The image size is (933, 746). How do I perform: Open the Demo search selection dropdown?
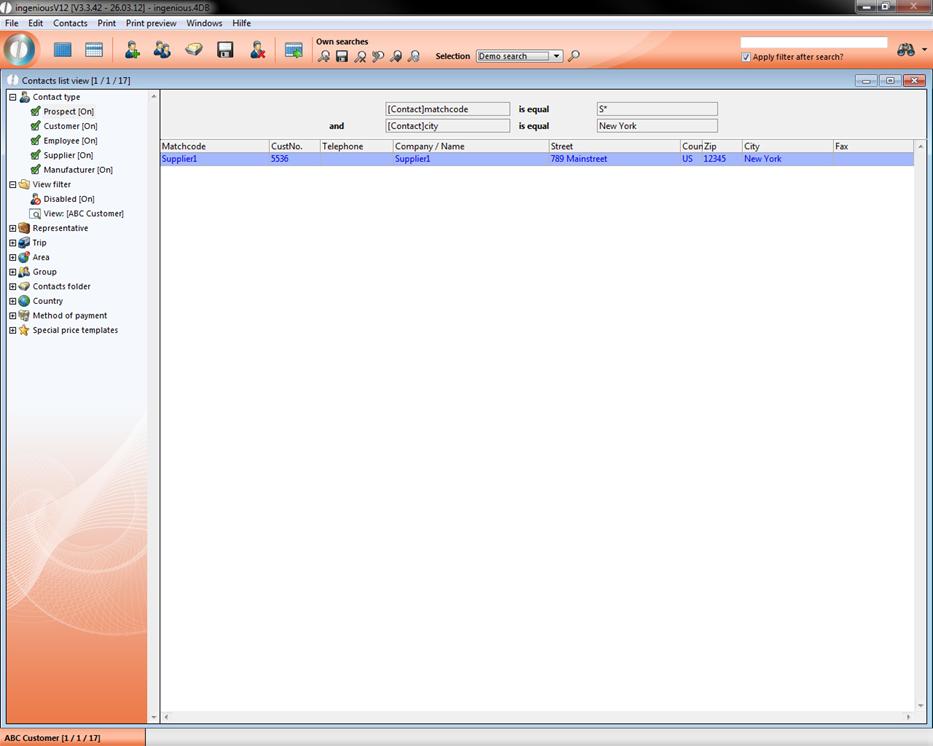tap(556, 57)
